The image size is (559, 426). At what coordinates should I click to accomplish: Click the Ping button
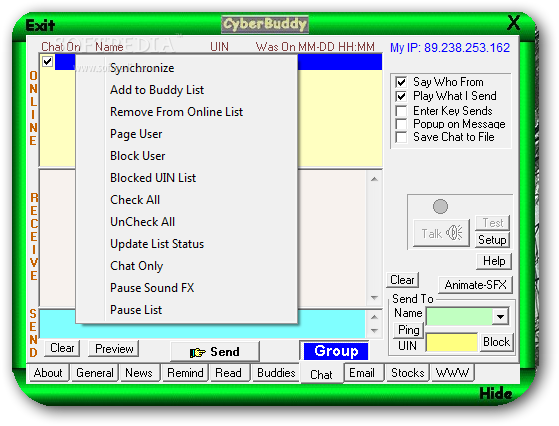409,330
